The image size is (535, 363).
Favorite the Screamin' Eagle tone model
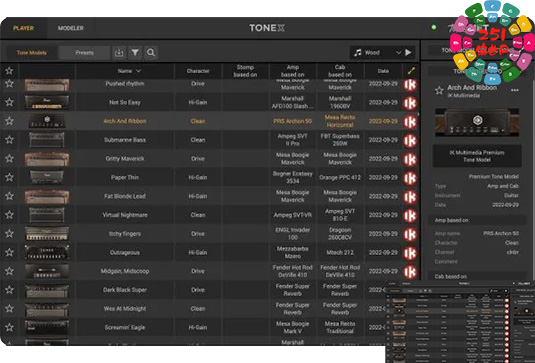(x=9, y=328)
